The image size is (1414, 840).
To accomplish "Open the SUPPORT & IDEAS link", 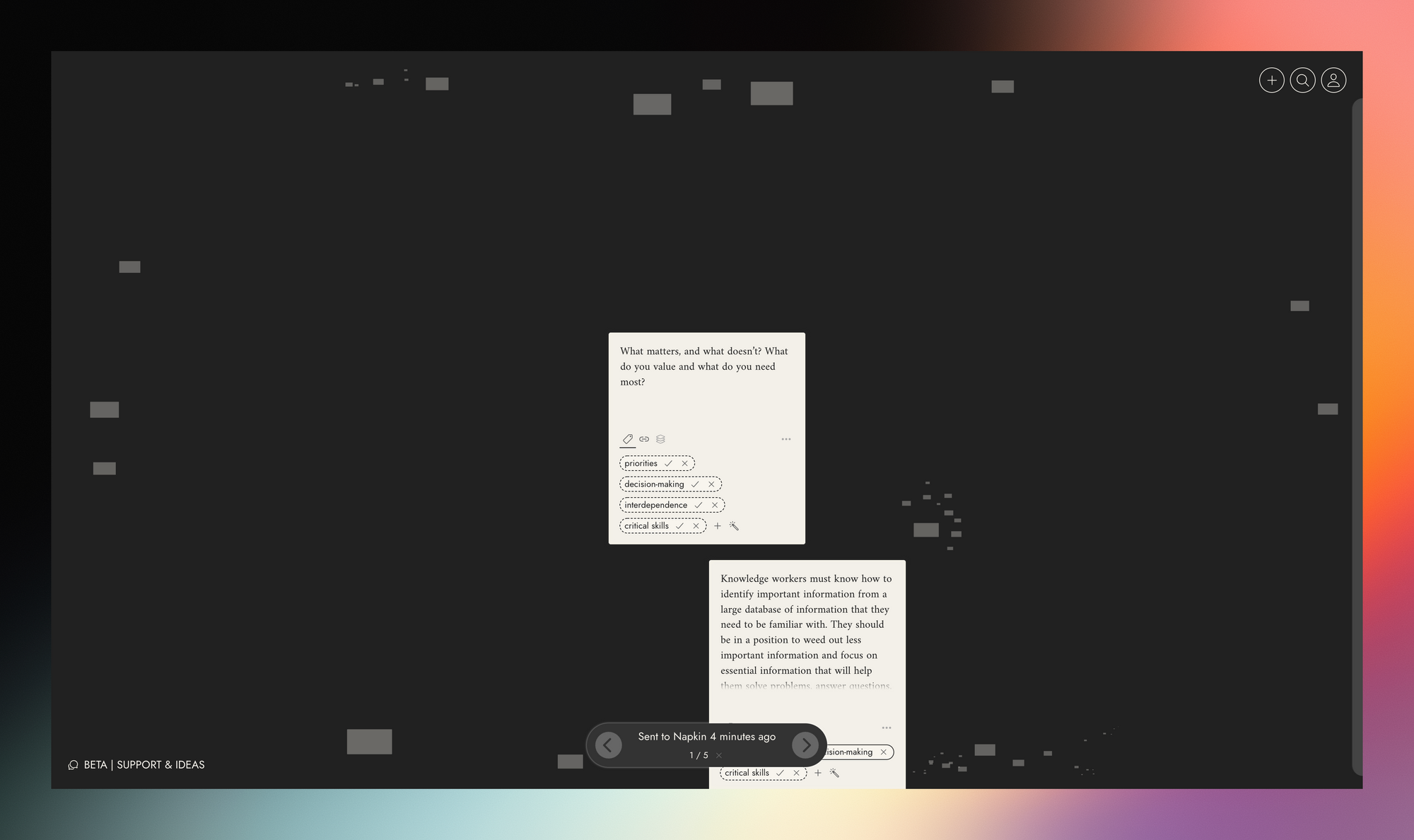I will click(x=160, y=764).
